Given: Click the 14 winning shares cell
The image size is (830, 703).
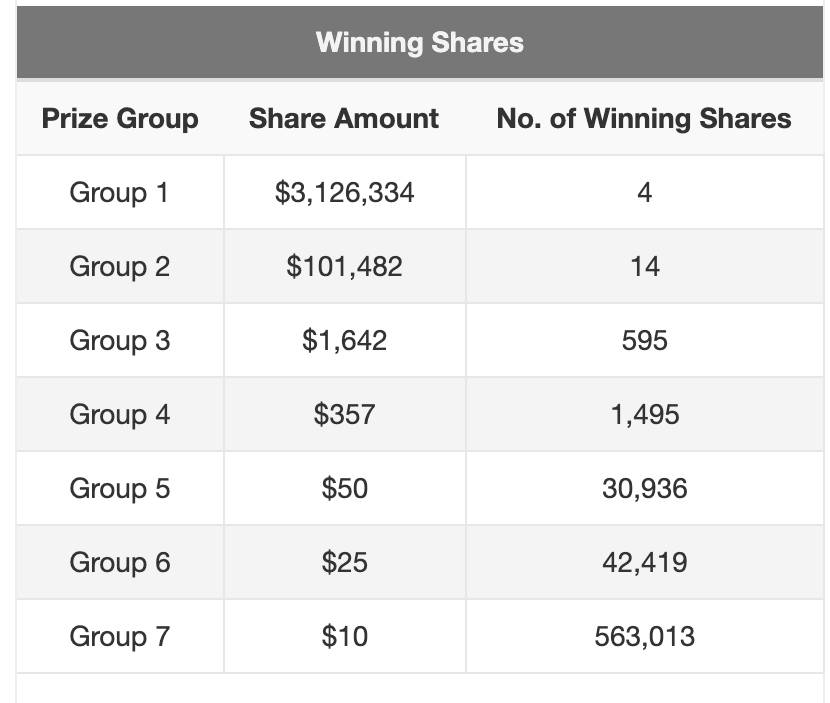Looking at the screenshot, I should coord(644,266).
